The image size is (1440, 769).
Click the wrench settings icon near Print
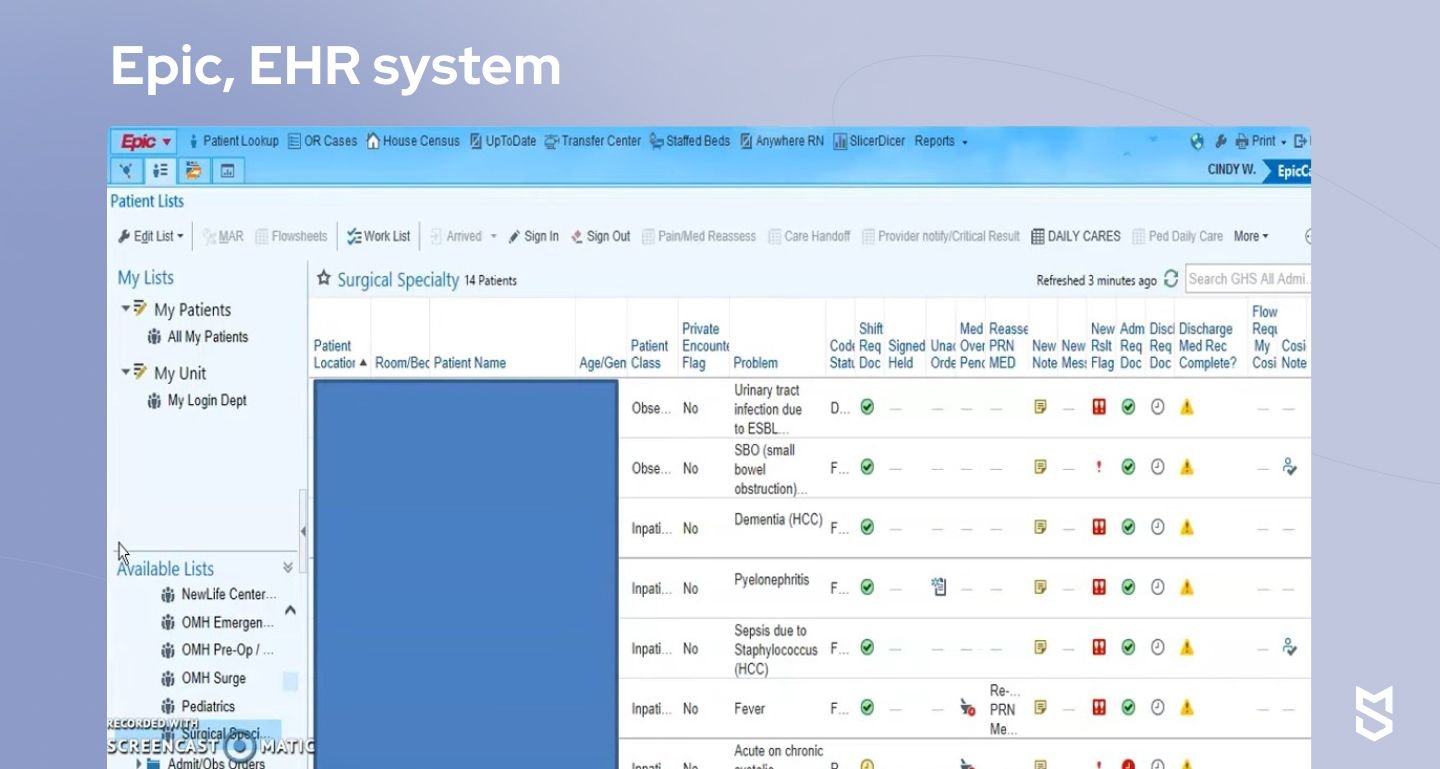coord(1221,142)
